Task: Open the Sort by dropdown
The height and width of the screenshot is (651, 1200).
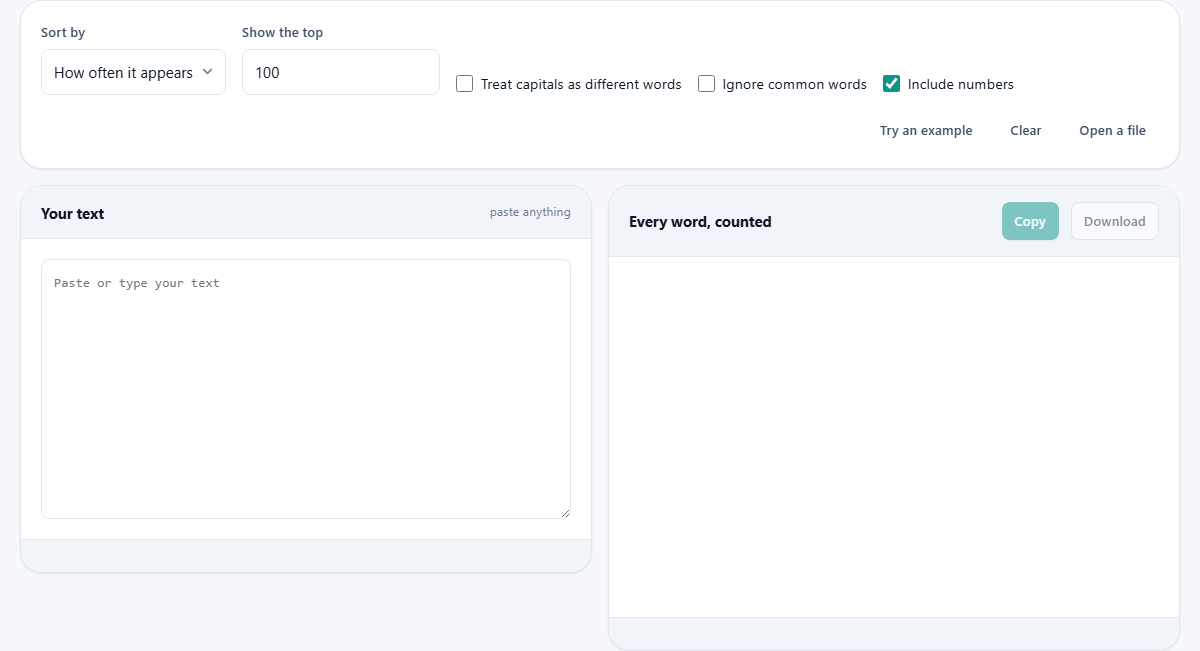Action: 133,72
